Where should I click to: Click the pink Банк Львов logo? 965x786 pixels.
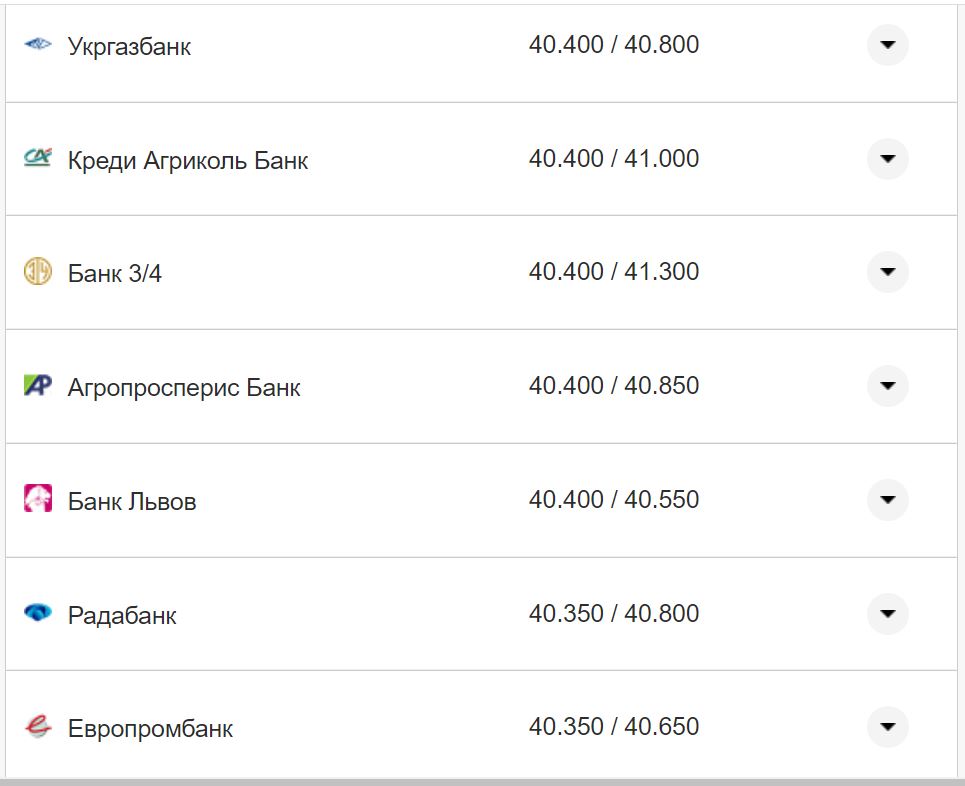37,499
